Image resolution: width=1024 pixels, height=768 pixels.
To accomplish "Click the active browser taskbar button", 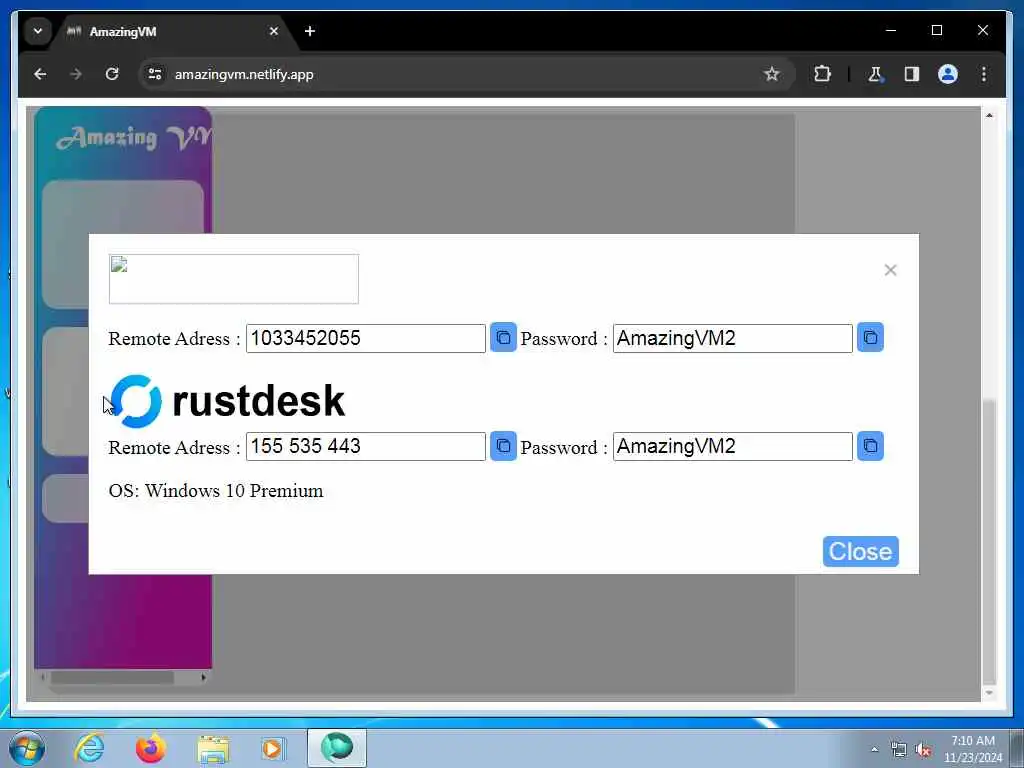I will tap(337, 748).
